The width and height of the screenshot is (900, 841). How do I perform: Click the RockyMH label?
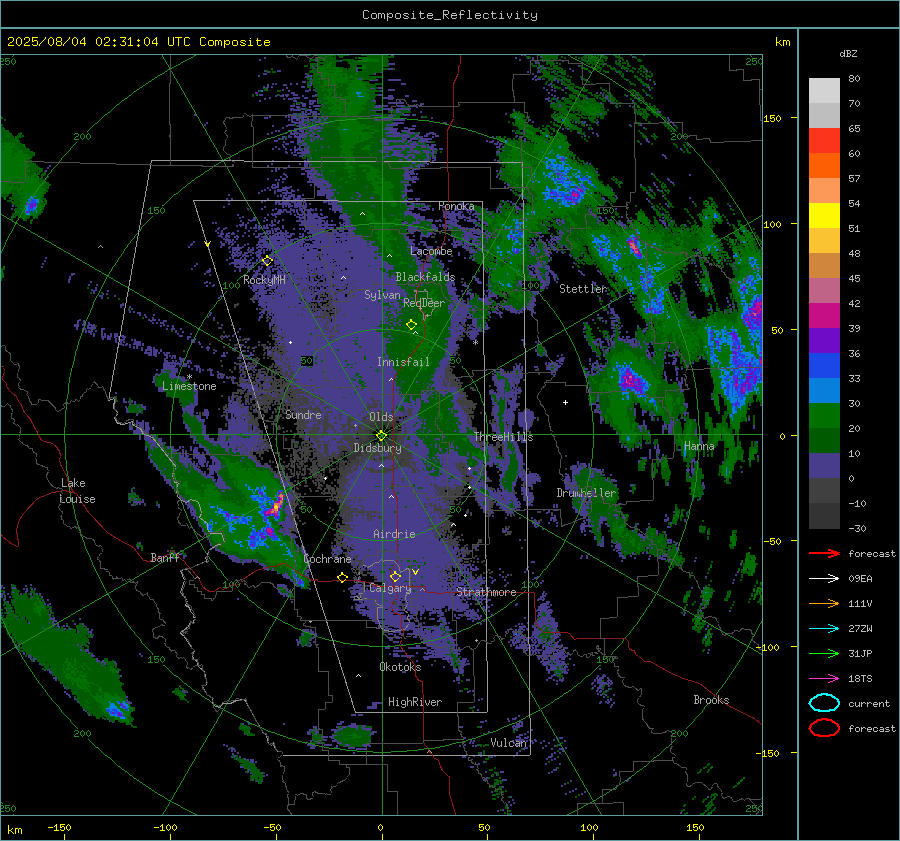point(264,280)
